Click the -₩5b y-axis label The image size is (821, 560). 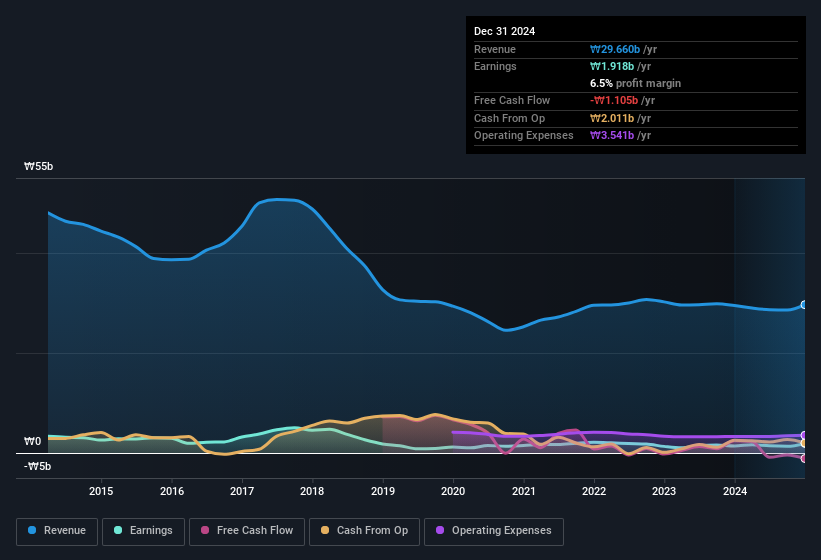coord(37,466)
